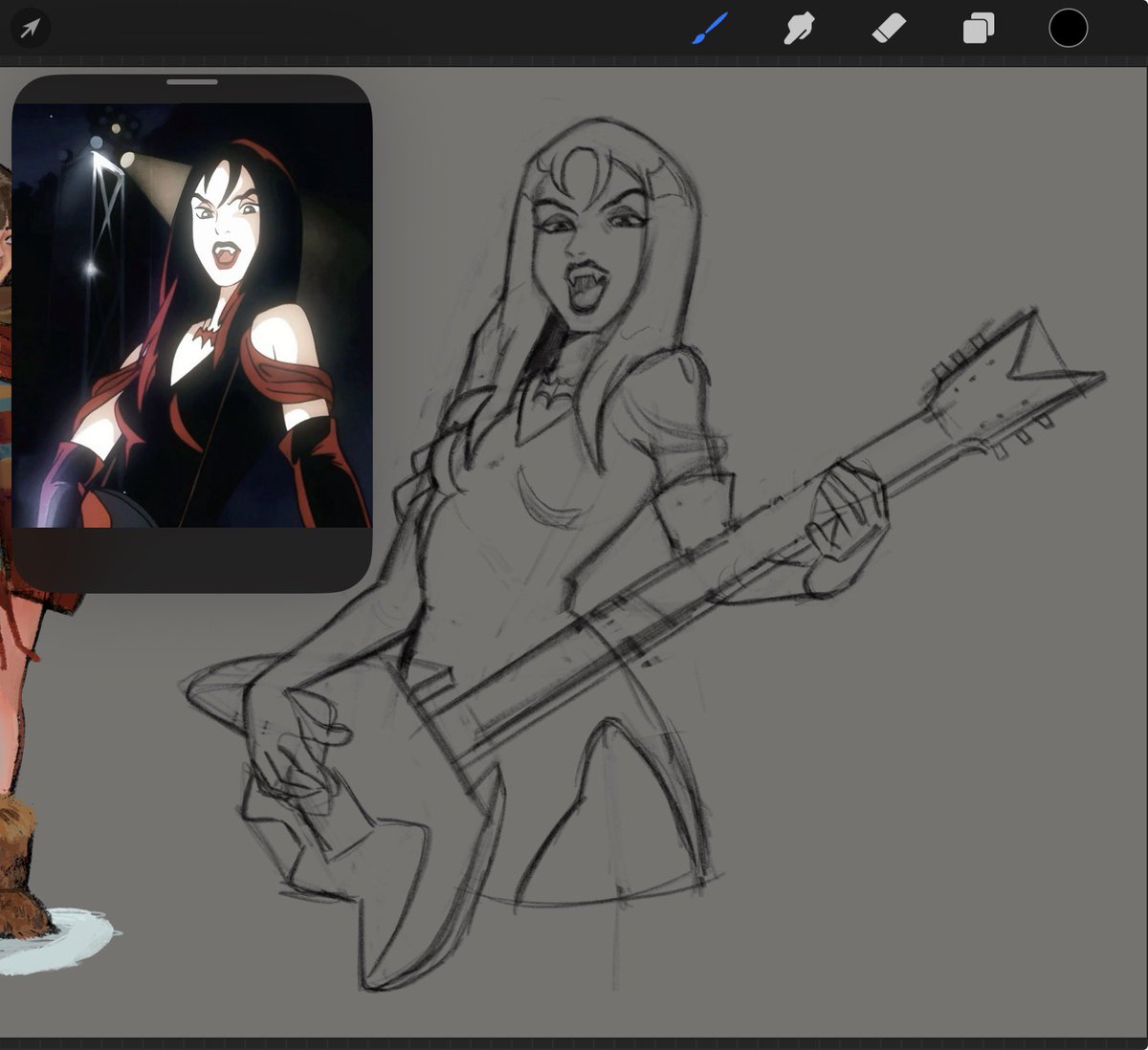Select the Eraser tool
The width and height of the screenshot is (1148, 1050).
point(889,29)
